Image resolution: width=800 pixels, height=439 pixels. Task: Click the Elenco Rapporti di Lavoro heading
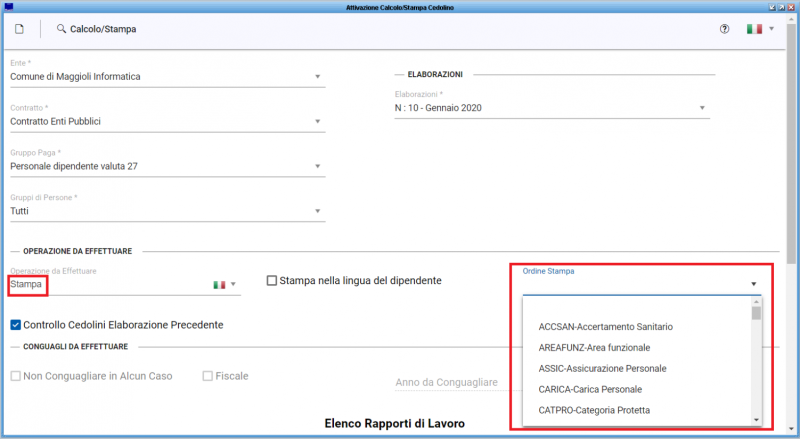394,424
